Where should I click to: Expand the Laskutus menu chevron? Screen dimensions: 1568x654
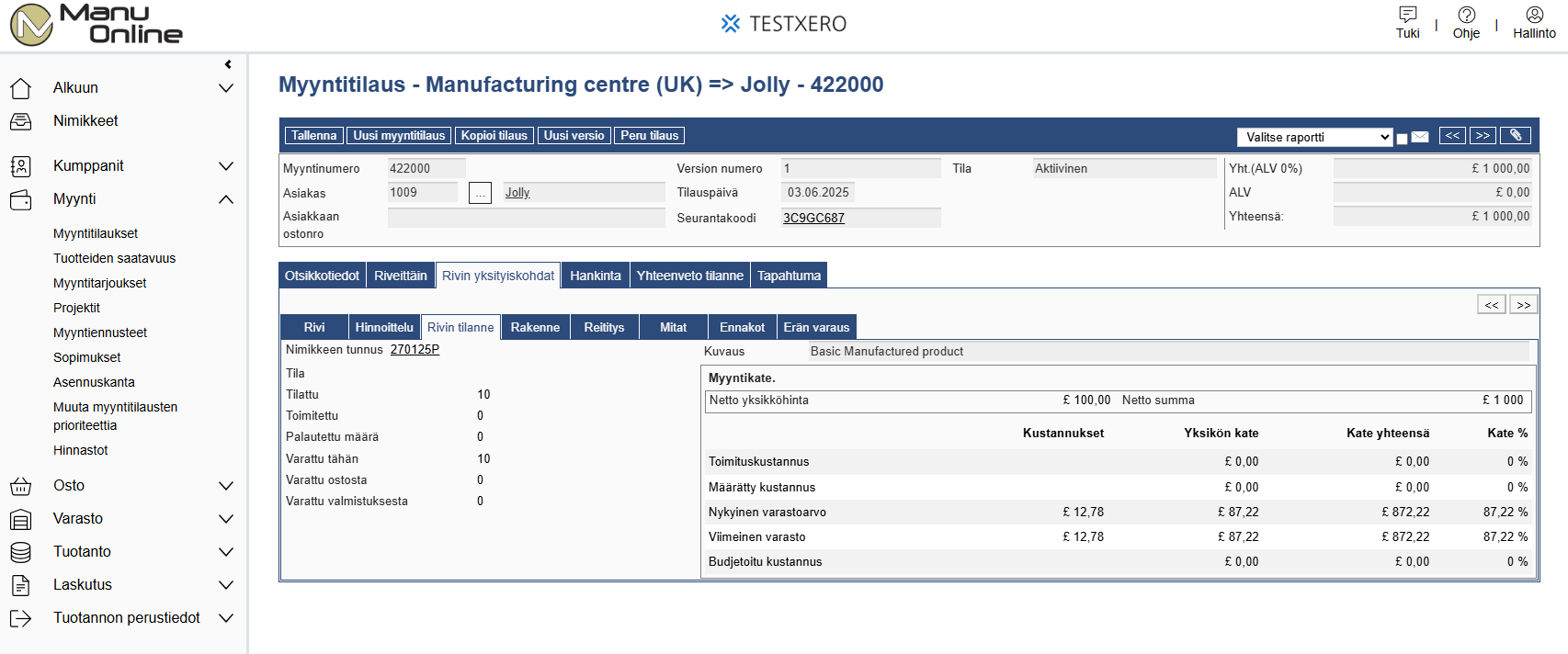[x=226, y=585]
